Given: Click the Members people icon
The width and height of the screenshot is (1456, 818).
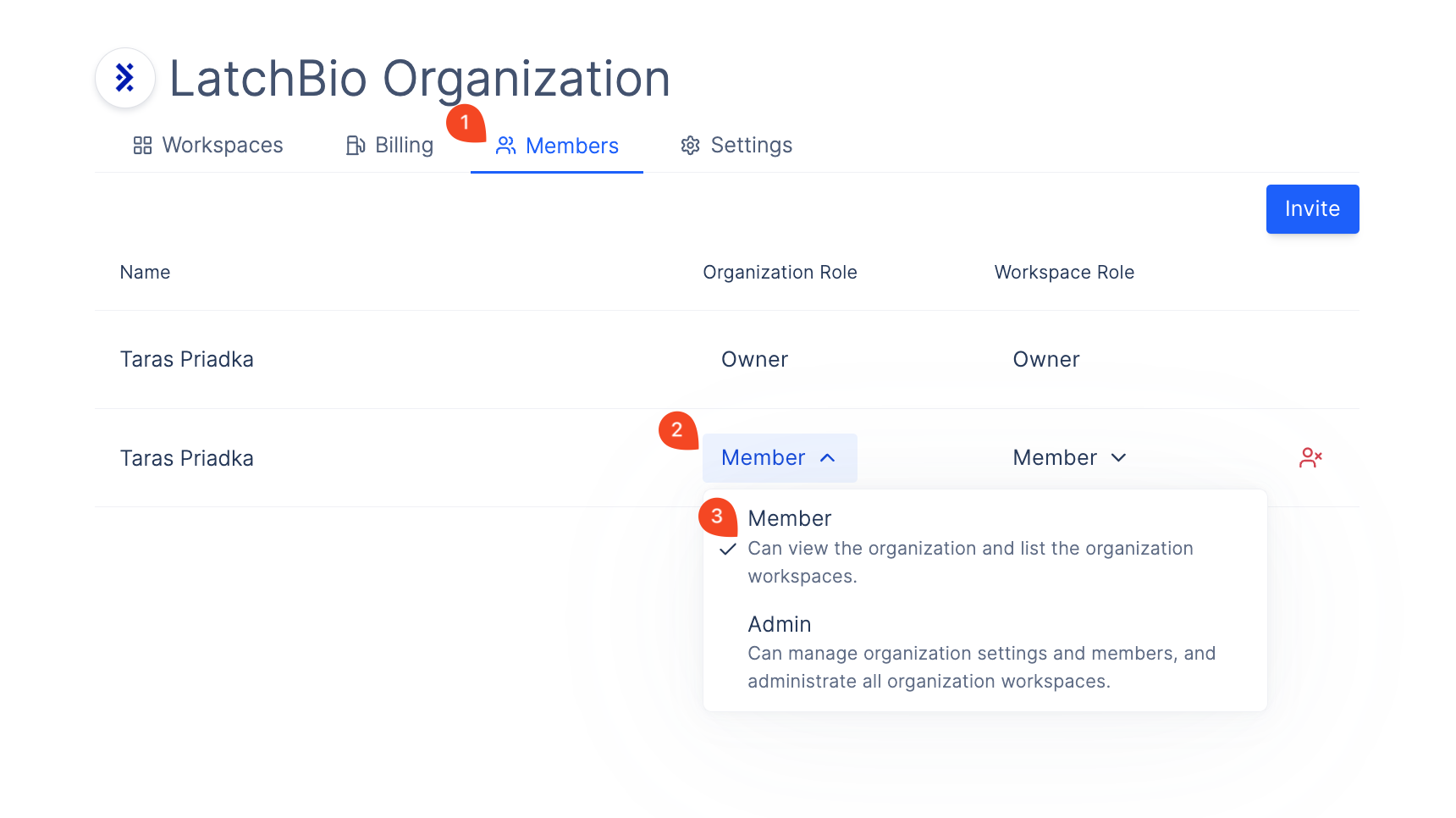Looking at the screenshot, I should point(505,146).
